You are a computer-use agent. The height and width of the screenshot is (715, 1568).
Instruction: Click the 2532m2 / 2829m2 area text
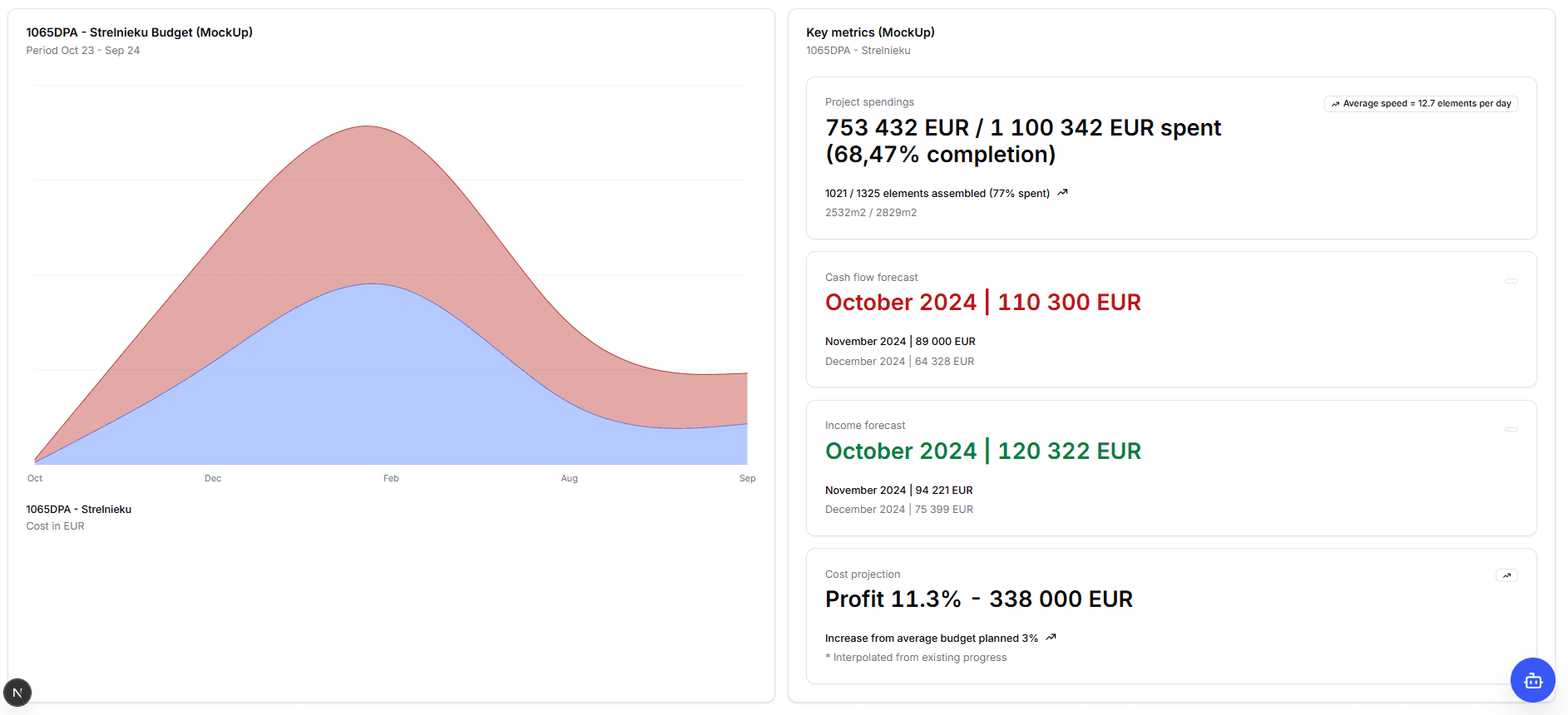pyautogui.click(x=870, y=212)
